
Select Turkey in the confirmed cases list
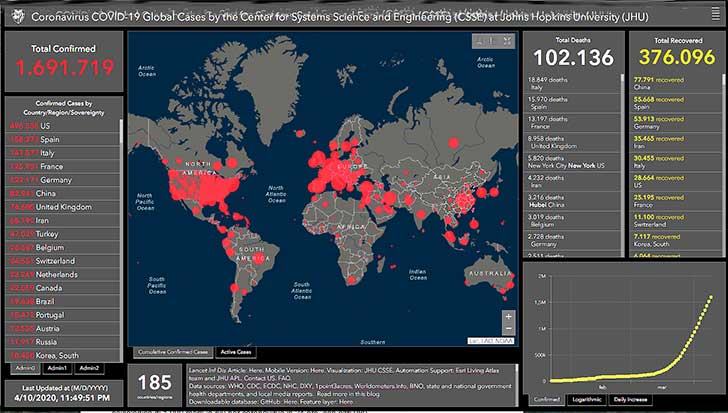click(x=63, y=234)
